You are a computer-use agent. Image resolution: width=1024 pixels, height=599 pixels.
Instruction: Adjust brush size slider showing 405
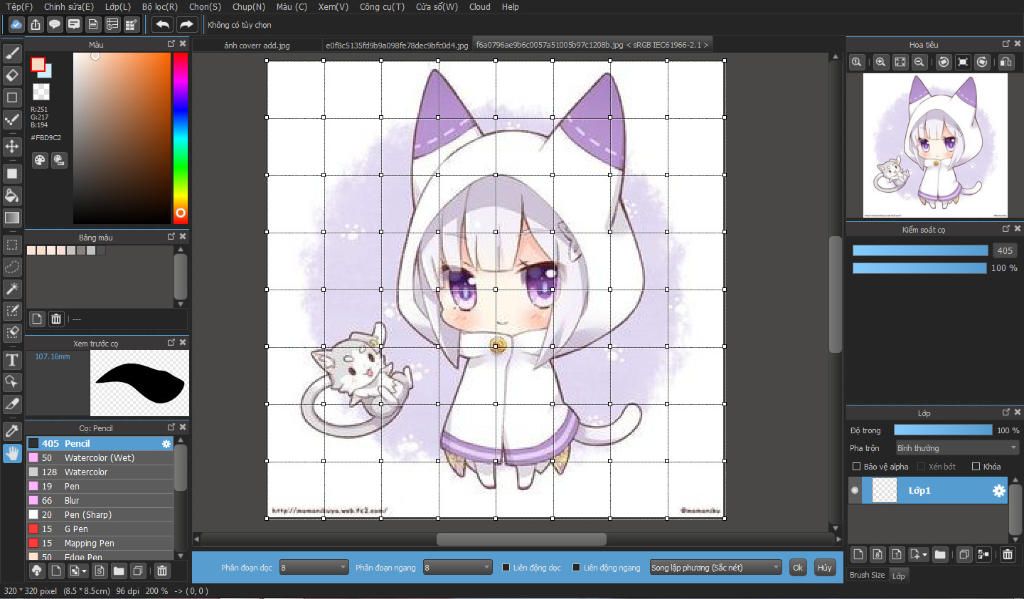tap(920, 250)
